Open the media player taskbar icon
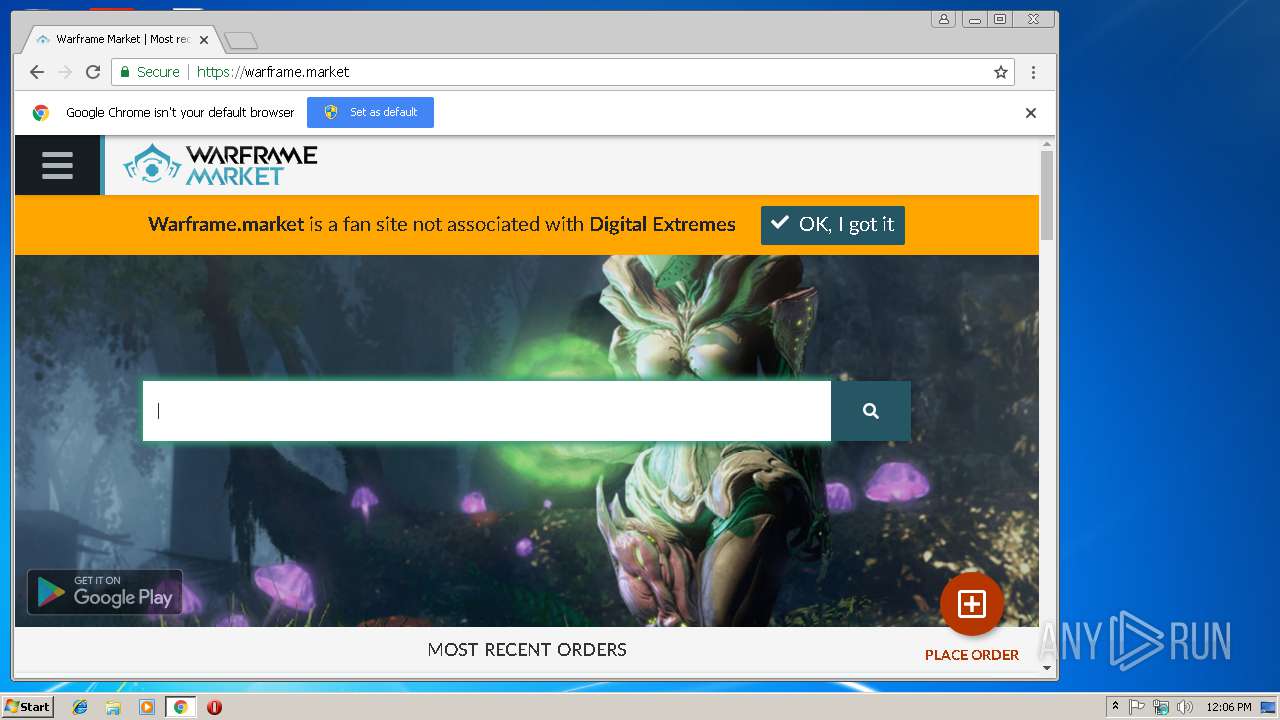 (147, 707)
